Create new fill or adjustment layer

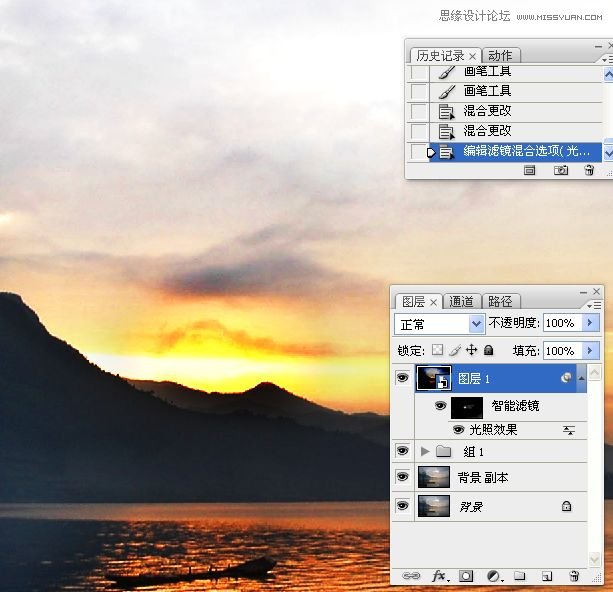(x=495, y=576)
